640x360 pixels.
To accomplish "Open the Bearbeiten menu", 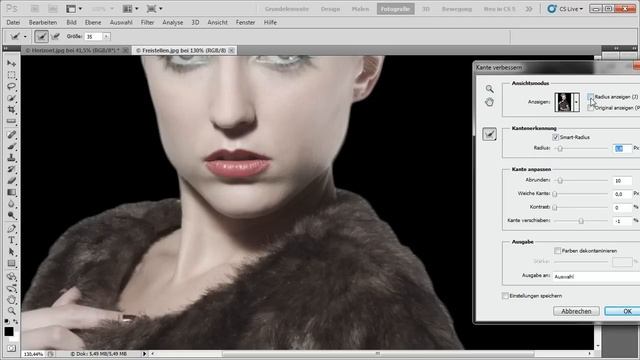I will (43, 22).
